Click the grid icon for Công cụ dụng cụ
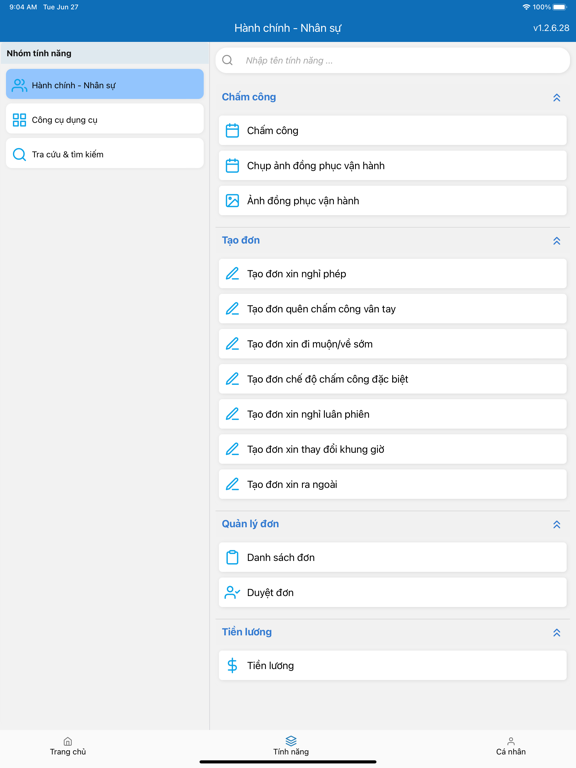Viewport: 576px width, 768px height. pos(20,120)
